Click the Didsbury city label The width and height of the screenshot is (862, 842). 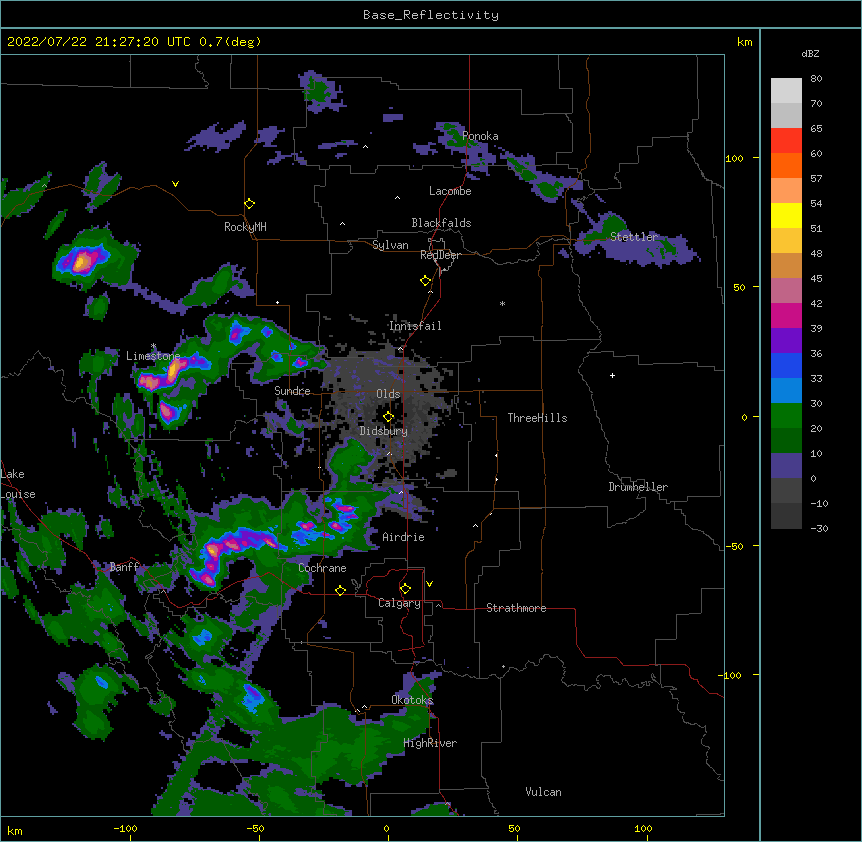pyautogui.click(x=384, y=431)
